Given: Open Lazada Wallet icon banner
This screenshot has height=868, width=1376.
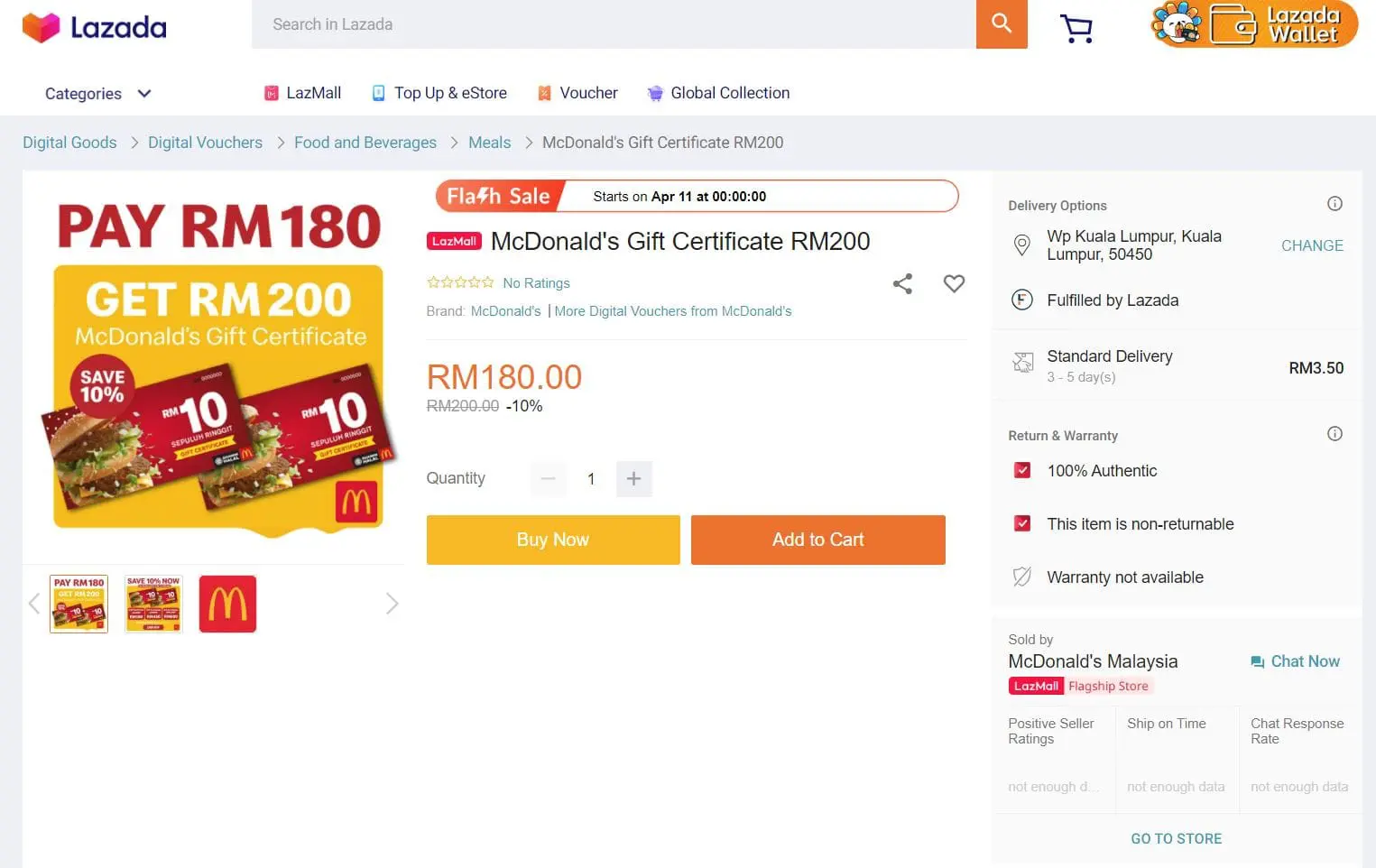Looking at the screenshot, I should 1254,24.
